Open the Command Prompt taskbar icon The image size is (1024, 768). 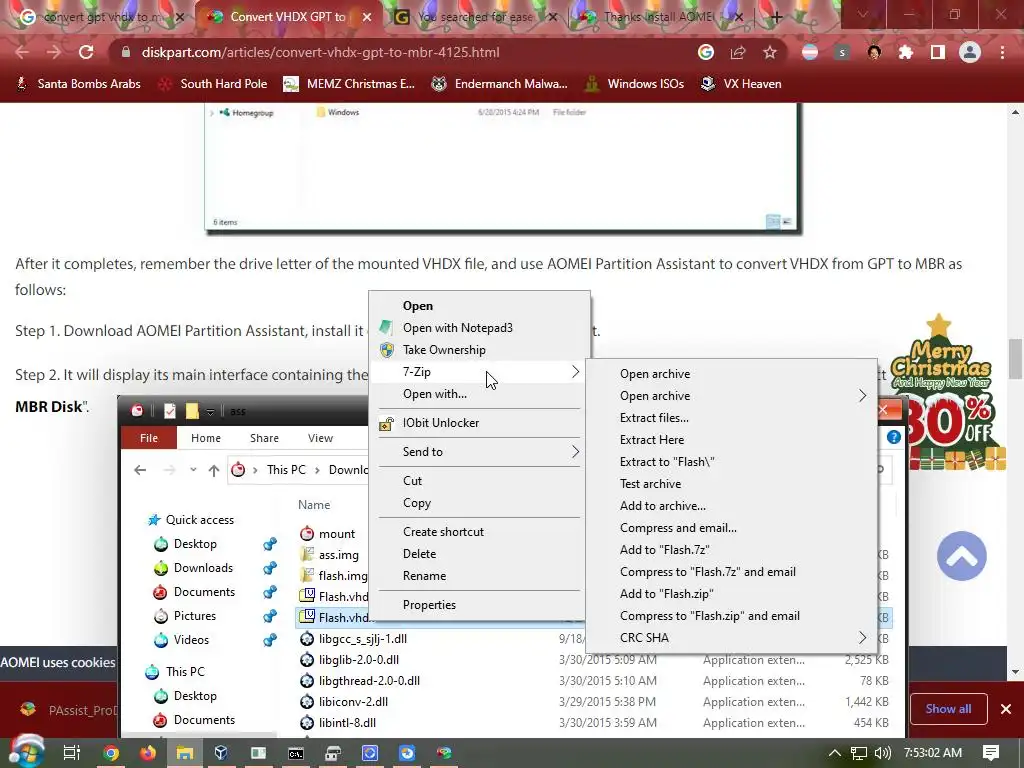(x=295, y=753)
